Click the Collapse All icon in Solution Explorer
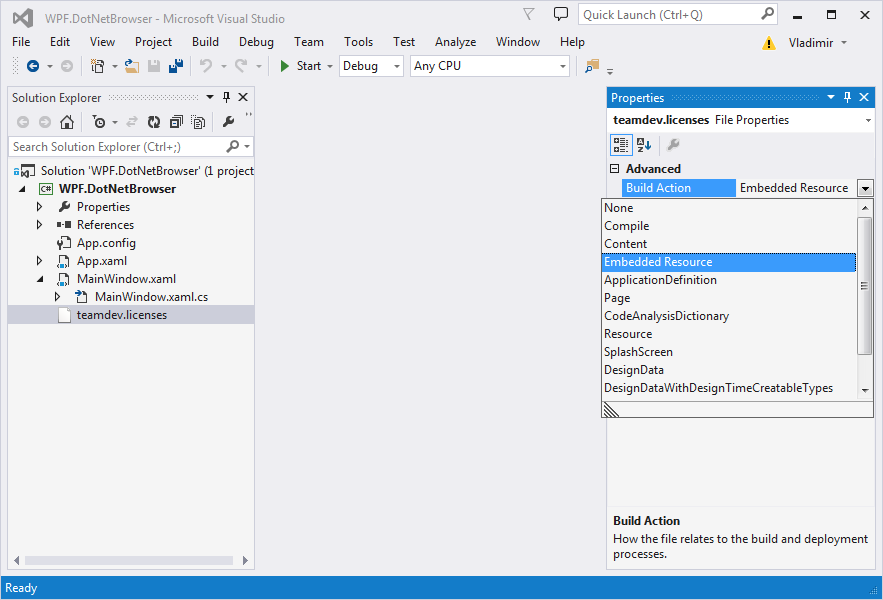This screenshot has width=883, height=600. click(176, 122)
